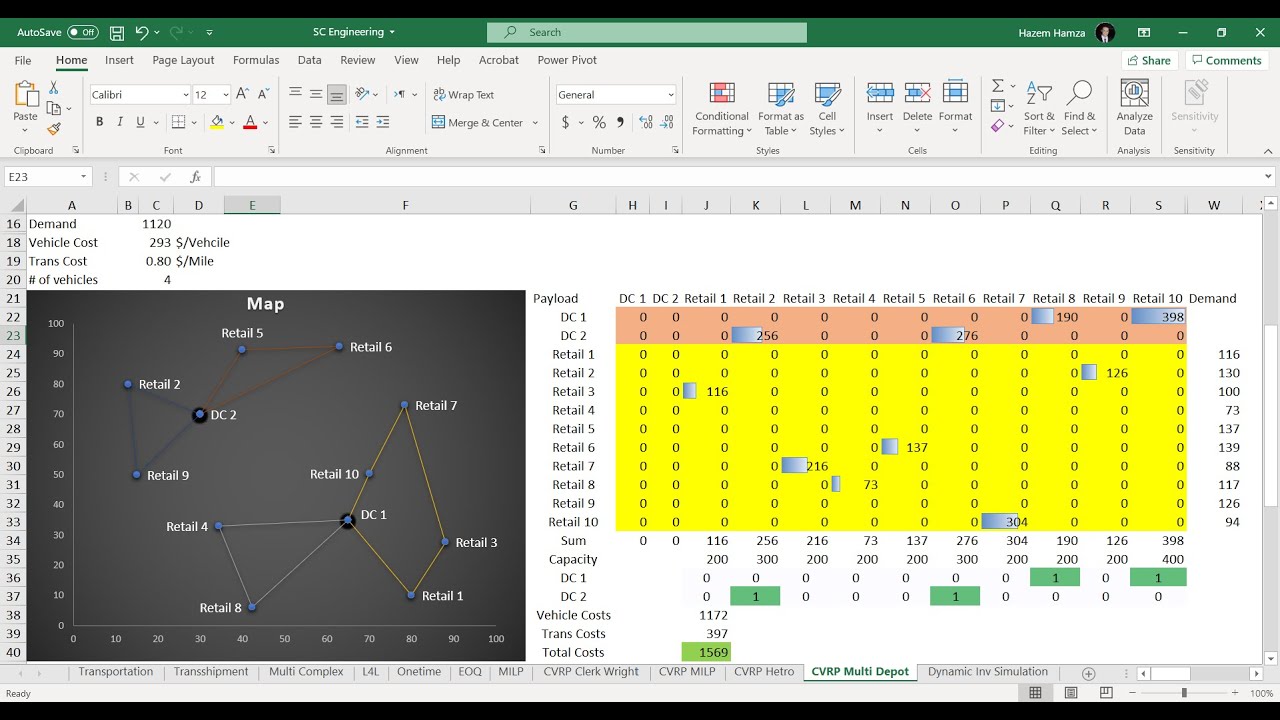This screenshot has height=720, width=1280.
Task: Toggle Wrap Text
Action: [464, 95]
